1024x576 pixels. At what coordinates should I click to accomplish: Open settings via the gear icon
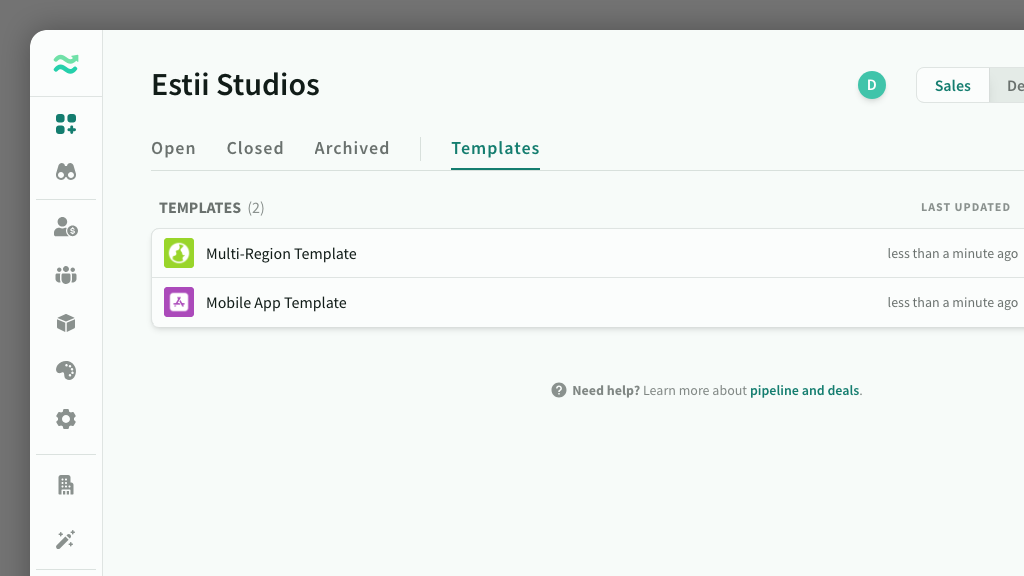[x=66, y=419]
